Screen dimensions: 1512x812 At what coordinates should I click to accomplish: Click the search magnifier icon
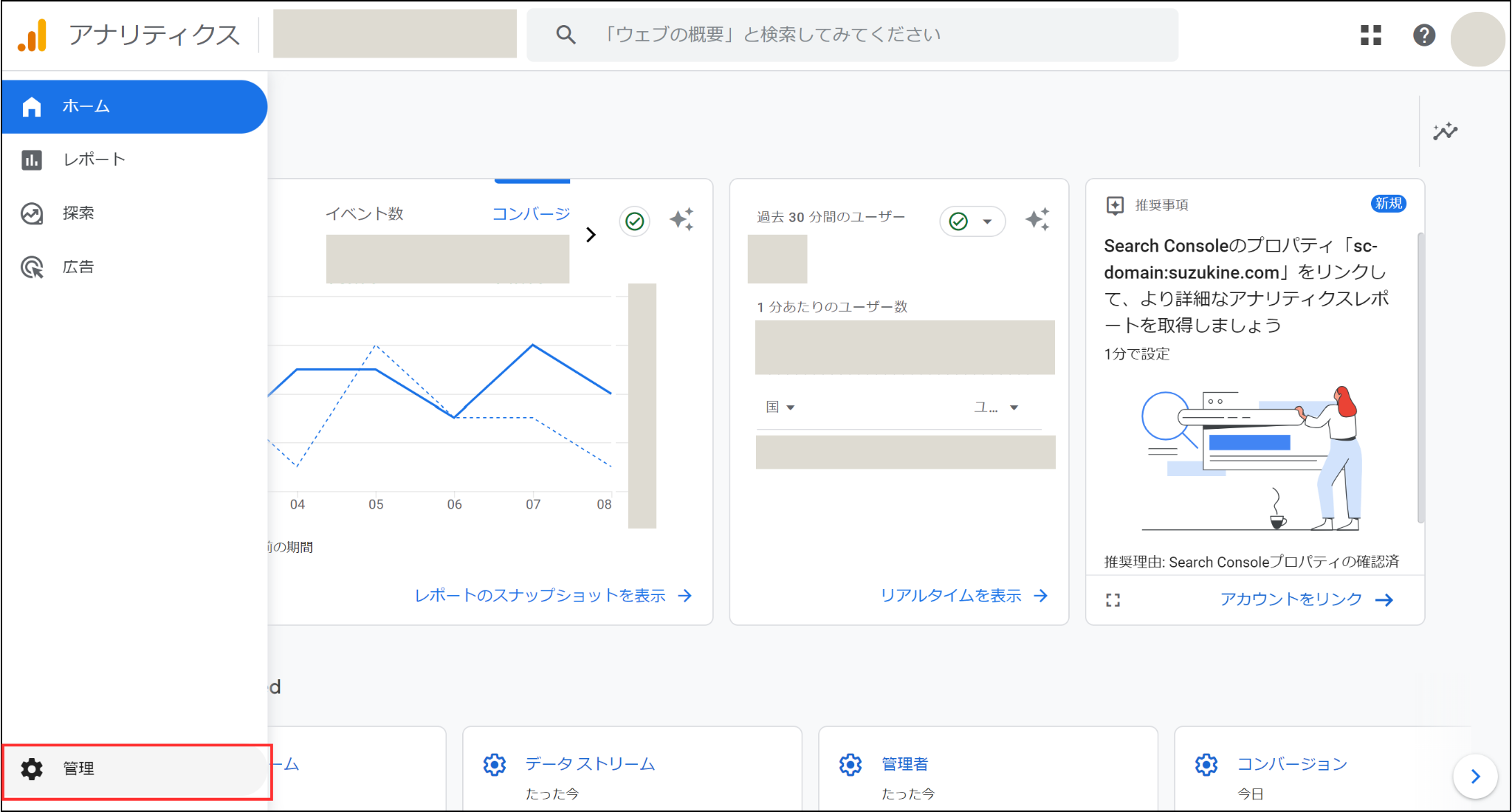pyautogui.click(x=566, y=35)
